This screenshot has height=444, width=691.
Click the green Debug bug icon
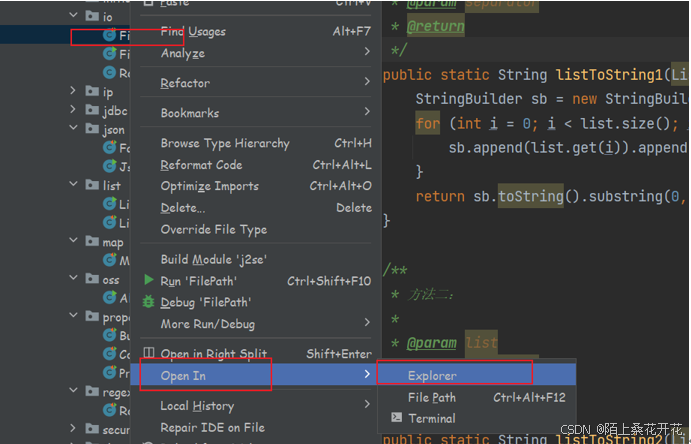[149, 302]
